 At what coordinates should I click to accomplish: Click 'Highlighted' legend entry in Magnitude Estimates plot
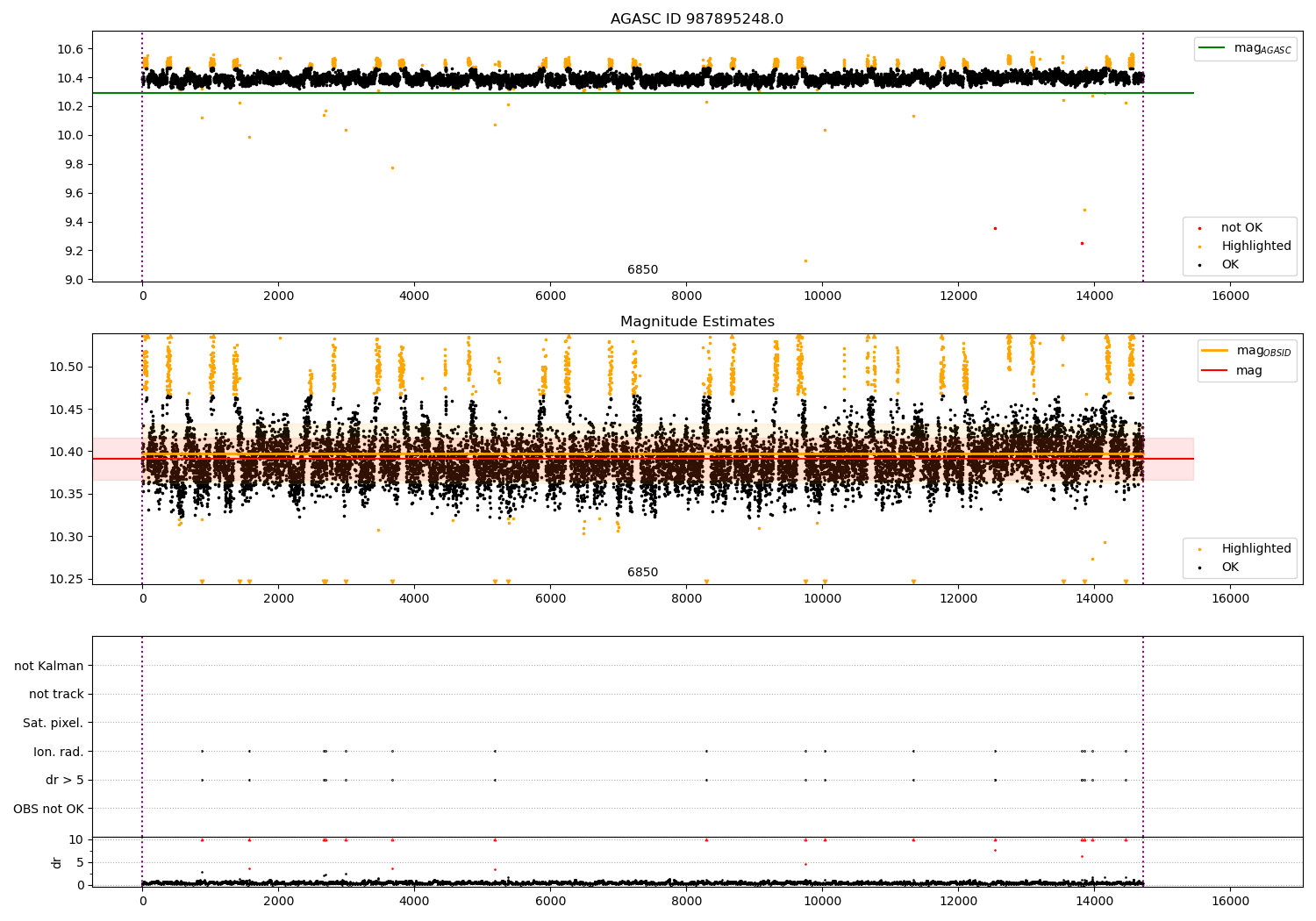click(1255, 549)
